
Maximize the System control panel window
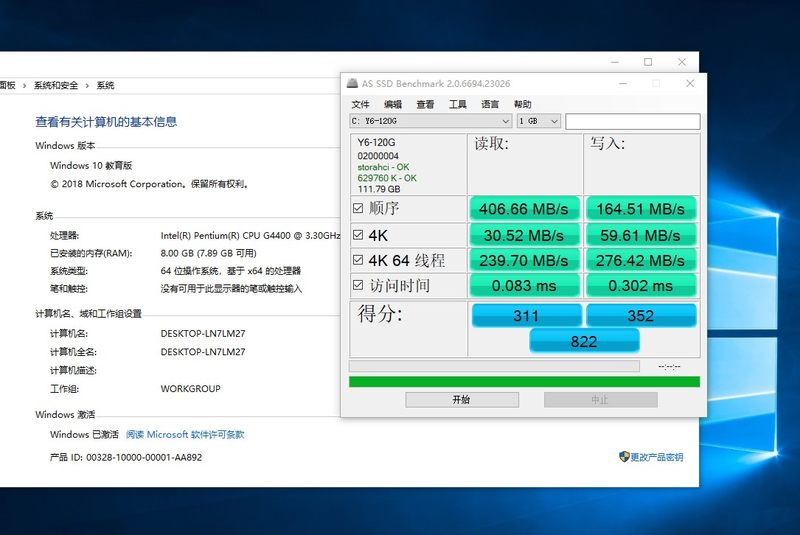pyautogui.click(x=648, y=62)
